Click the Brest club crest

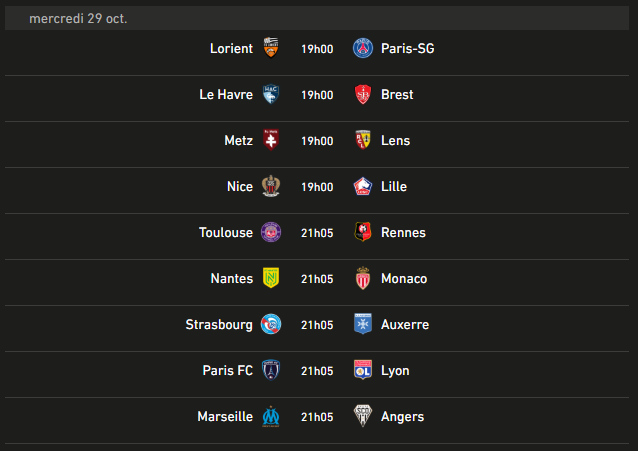tap(363, 94)
